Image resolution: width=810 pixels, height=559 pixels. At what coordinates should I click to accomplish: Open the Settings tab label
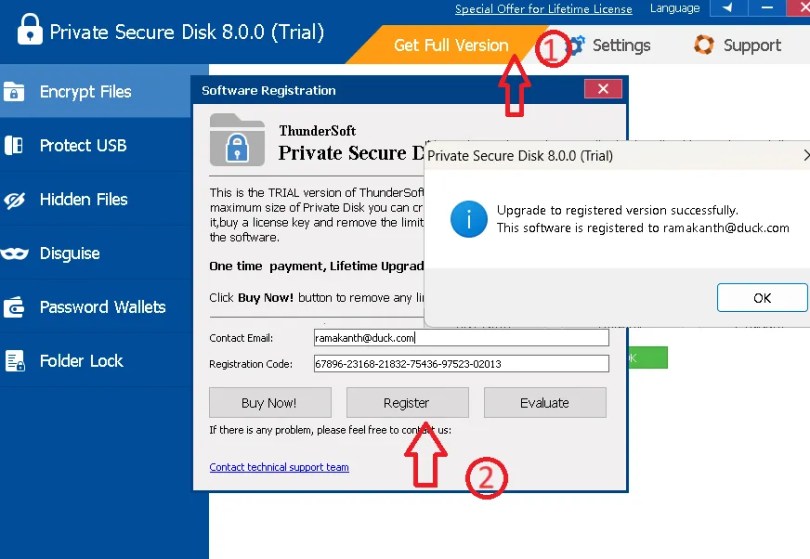point(621,45)
